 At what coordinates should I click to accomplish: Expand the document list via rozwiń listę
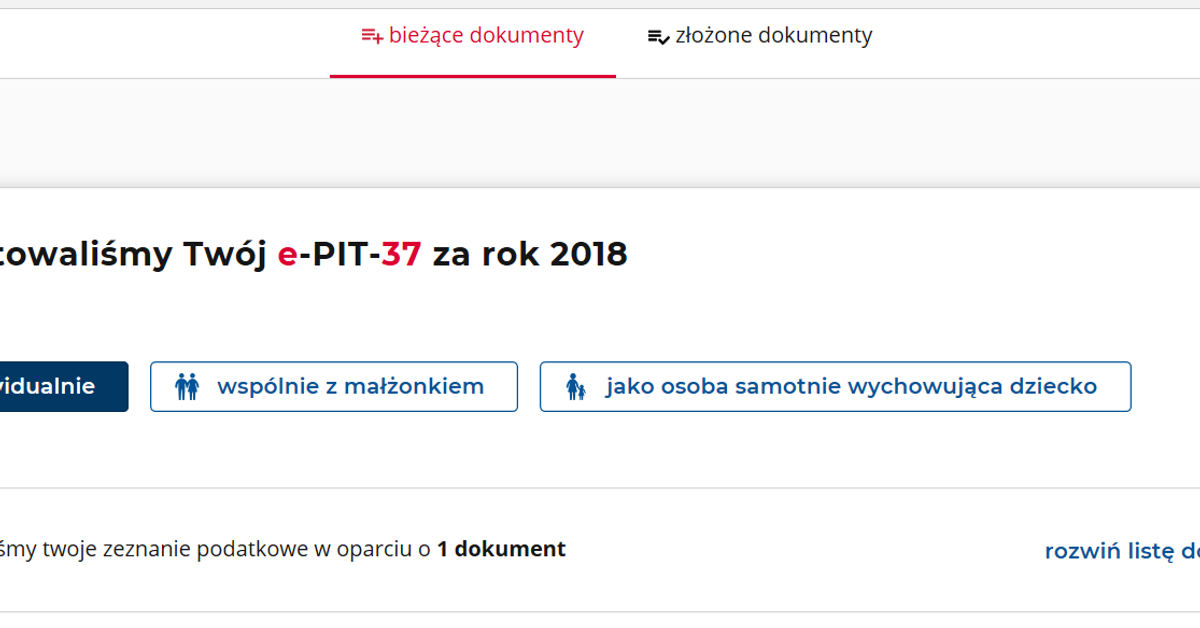click(x=1122, y=551)
